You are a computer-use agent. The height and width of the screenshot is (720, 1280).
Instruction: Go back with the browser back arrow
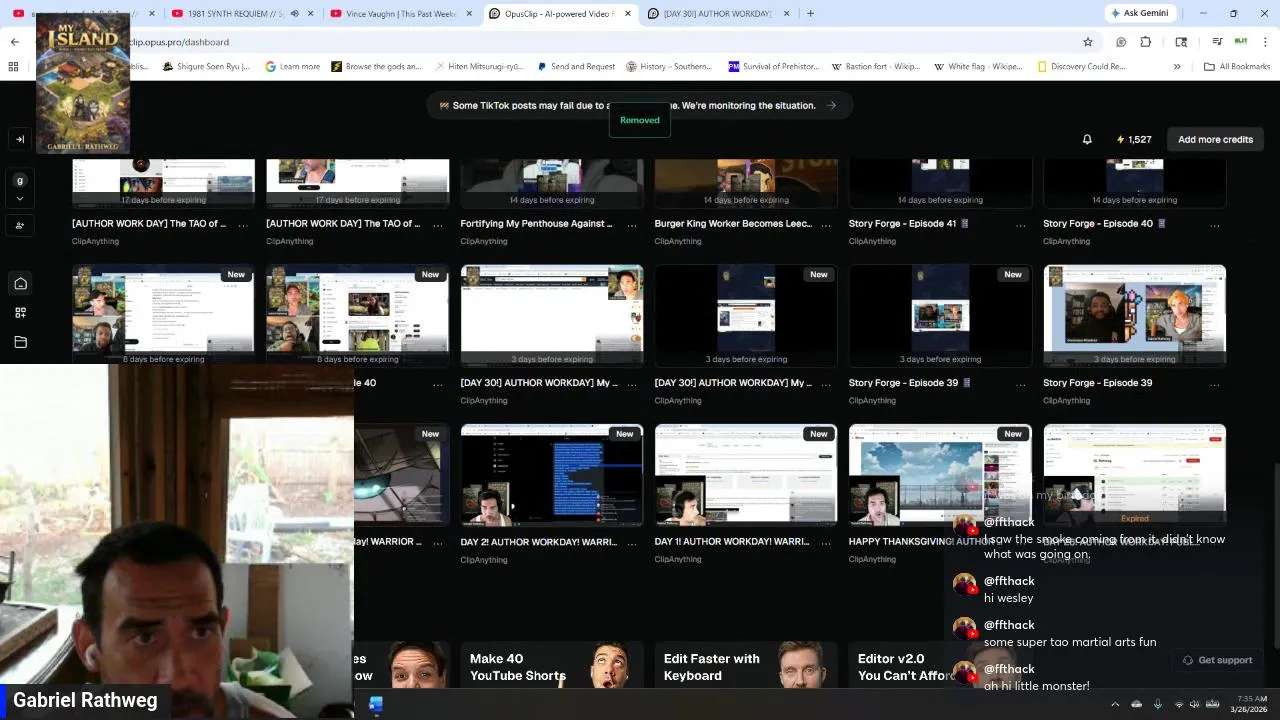pyautogui.click(x=14, y=42)
